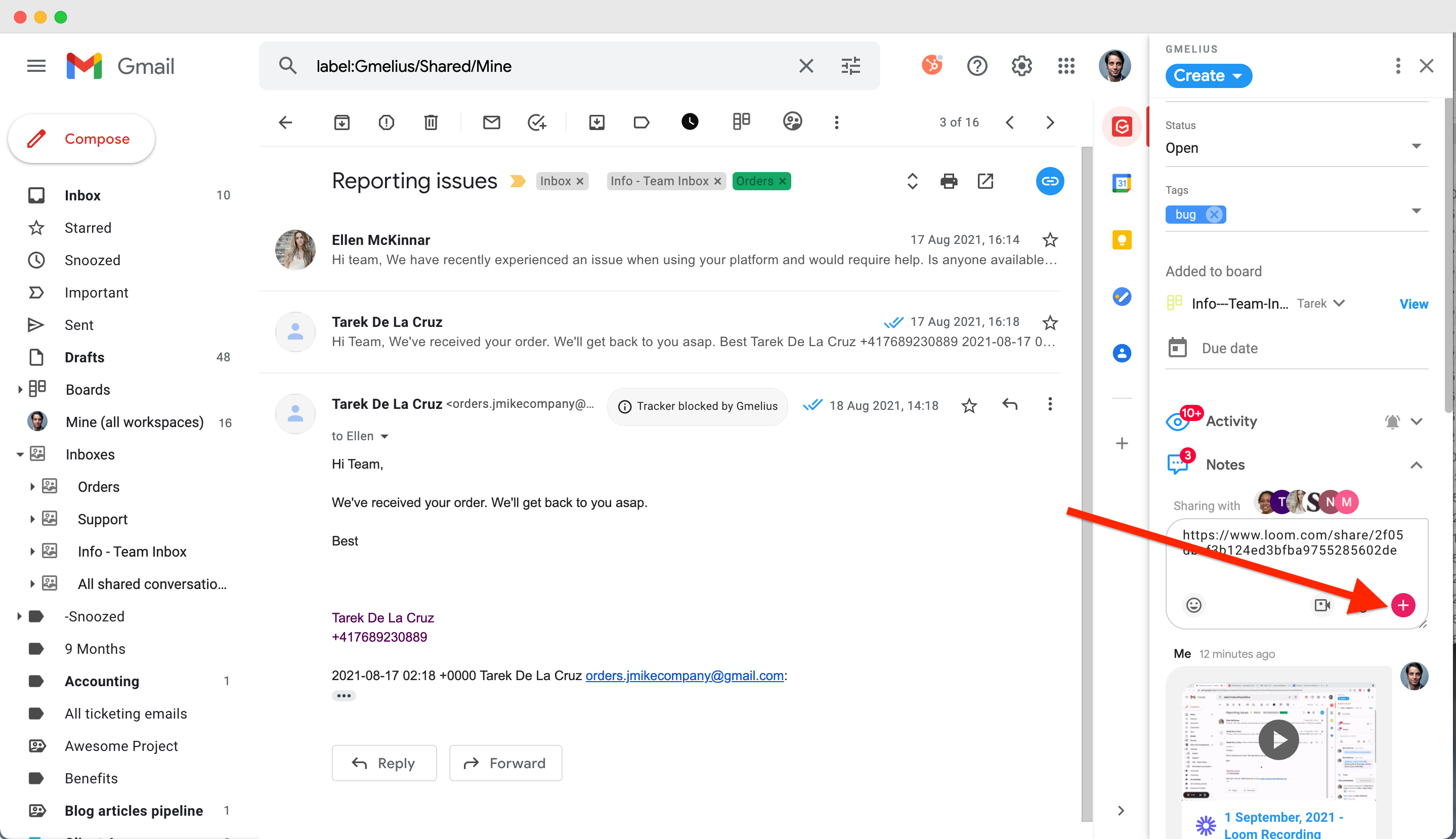Star the 18 Aug 14:18 message
Screen dimensions: 1456x839
click(x=969, y=406)
